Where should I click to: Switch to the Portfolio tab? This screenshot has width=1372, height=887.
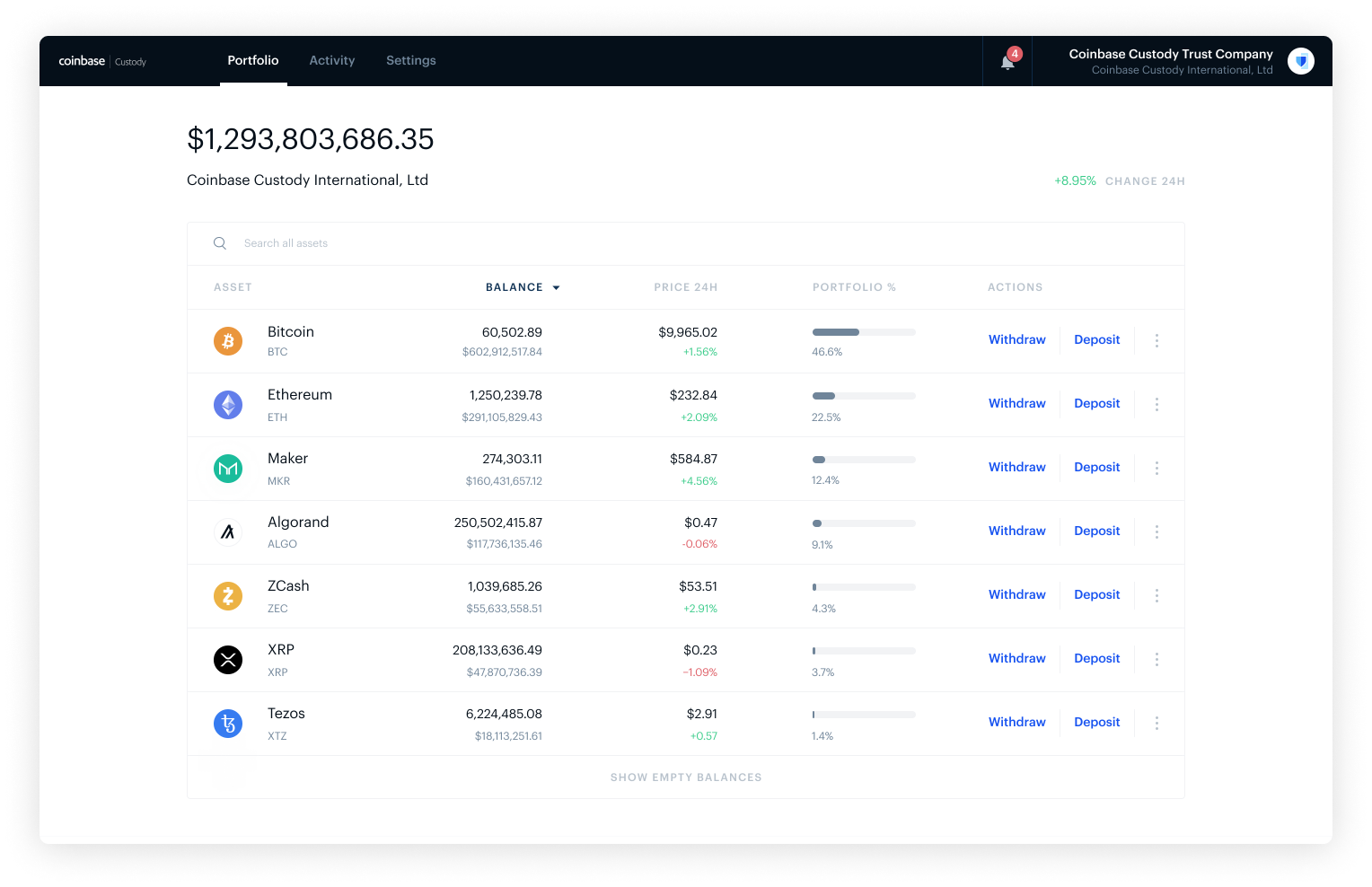coord(253,60)
